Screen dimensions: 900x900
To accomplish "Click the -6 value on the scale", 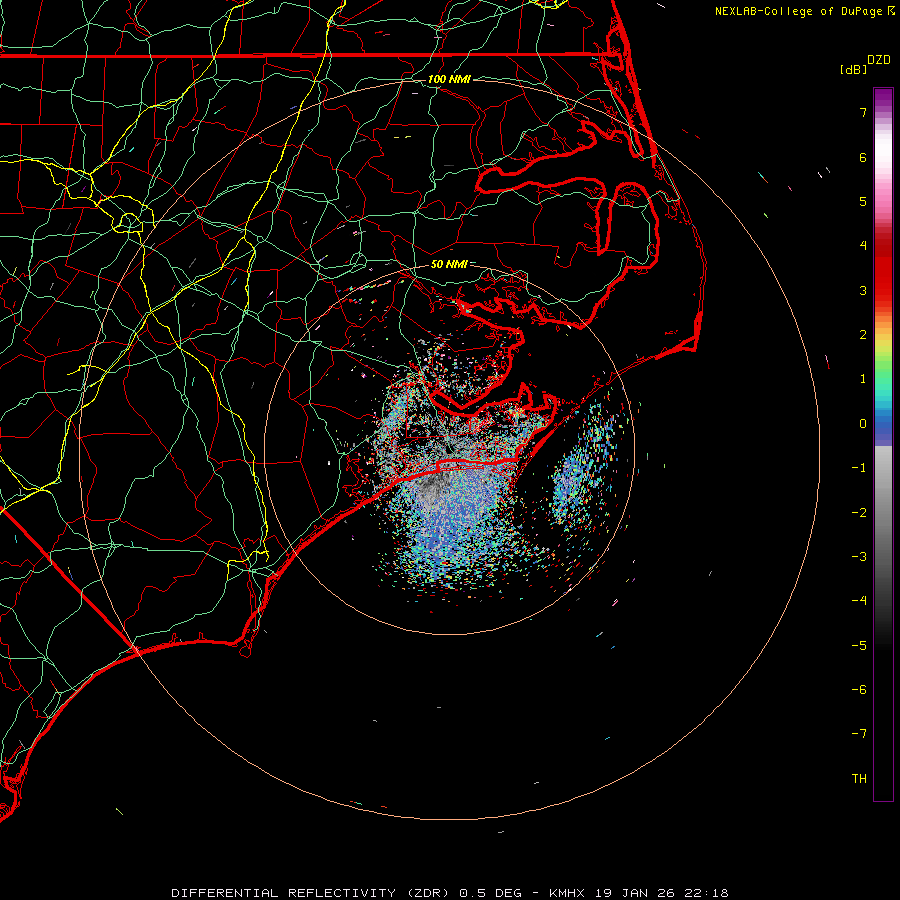I will 859,690.
